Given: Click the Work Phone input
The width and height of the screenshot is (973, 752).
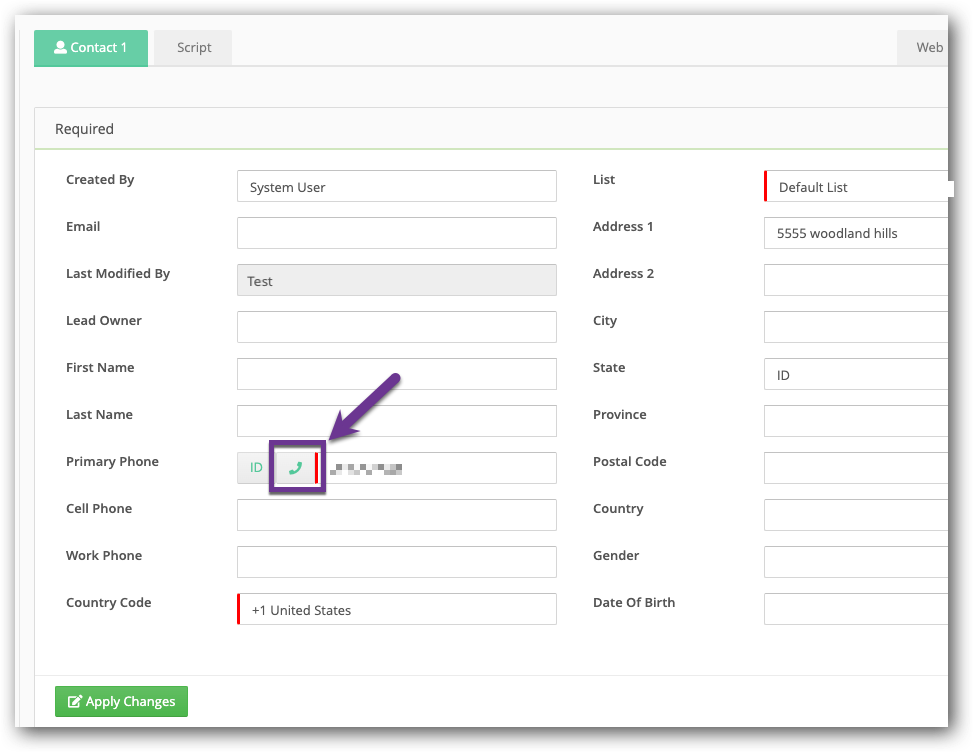Looking at the screenshot, I should [x=397, y=562].
